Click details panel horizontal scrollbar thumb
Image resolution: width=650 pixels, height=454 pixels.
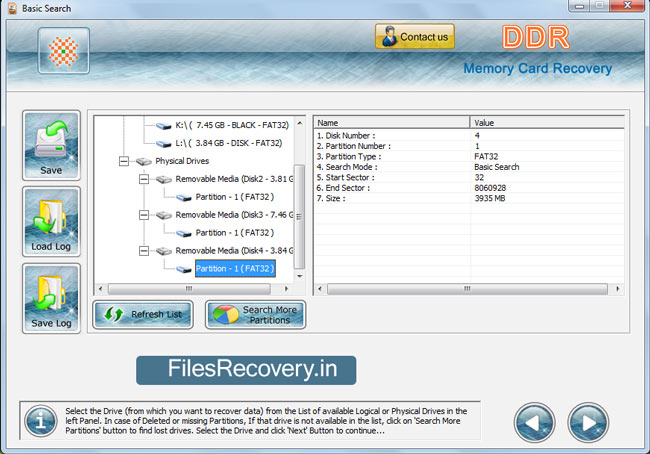(467, 289)
